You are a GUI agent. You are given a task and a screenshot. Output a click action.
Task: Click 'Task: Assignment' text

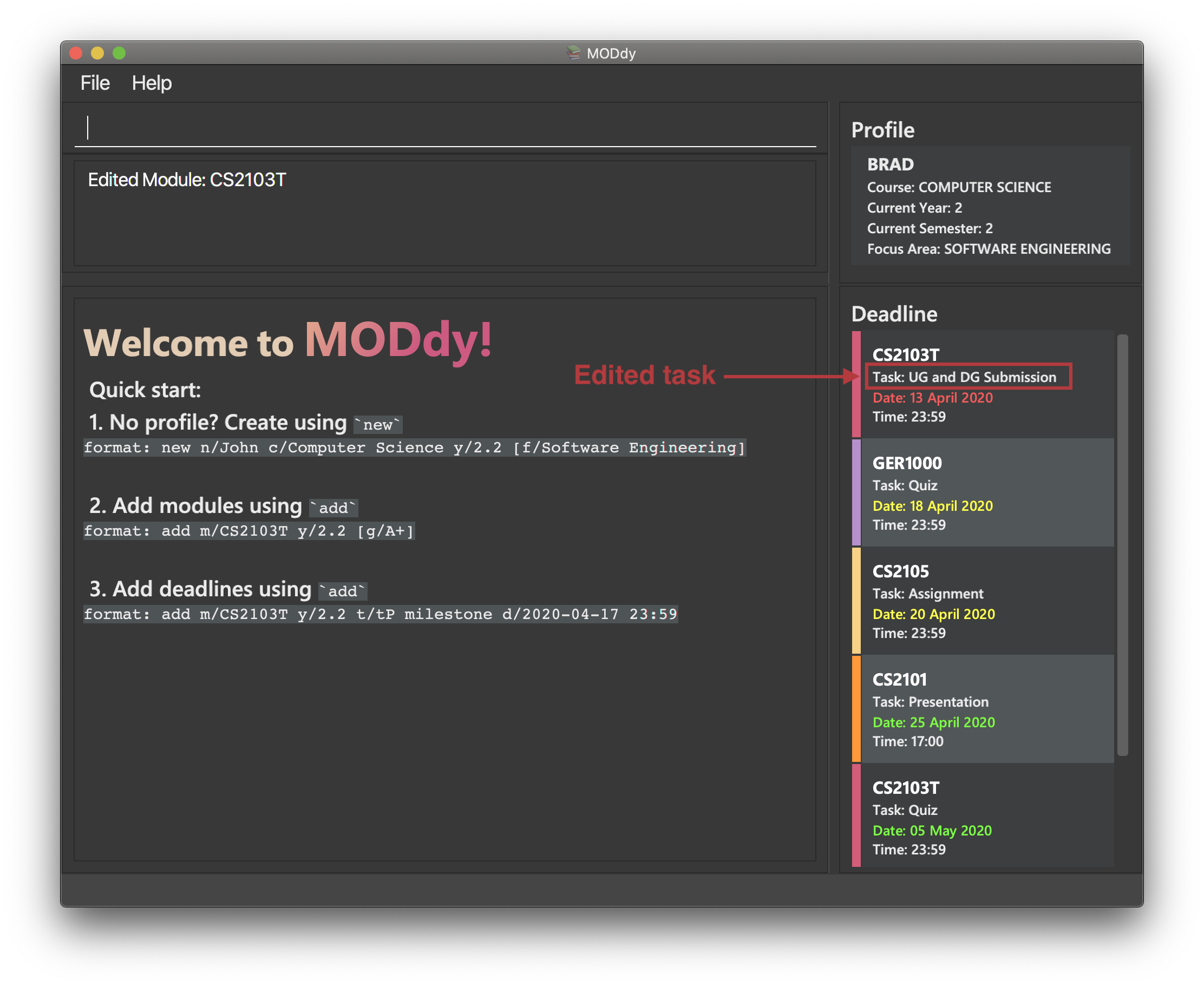927,594
